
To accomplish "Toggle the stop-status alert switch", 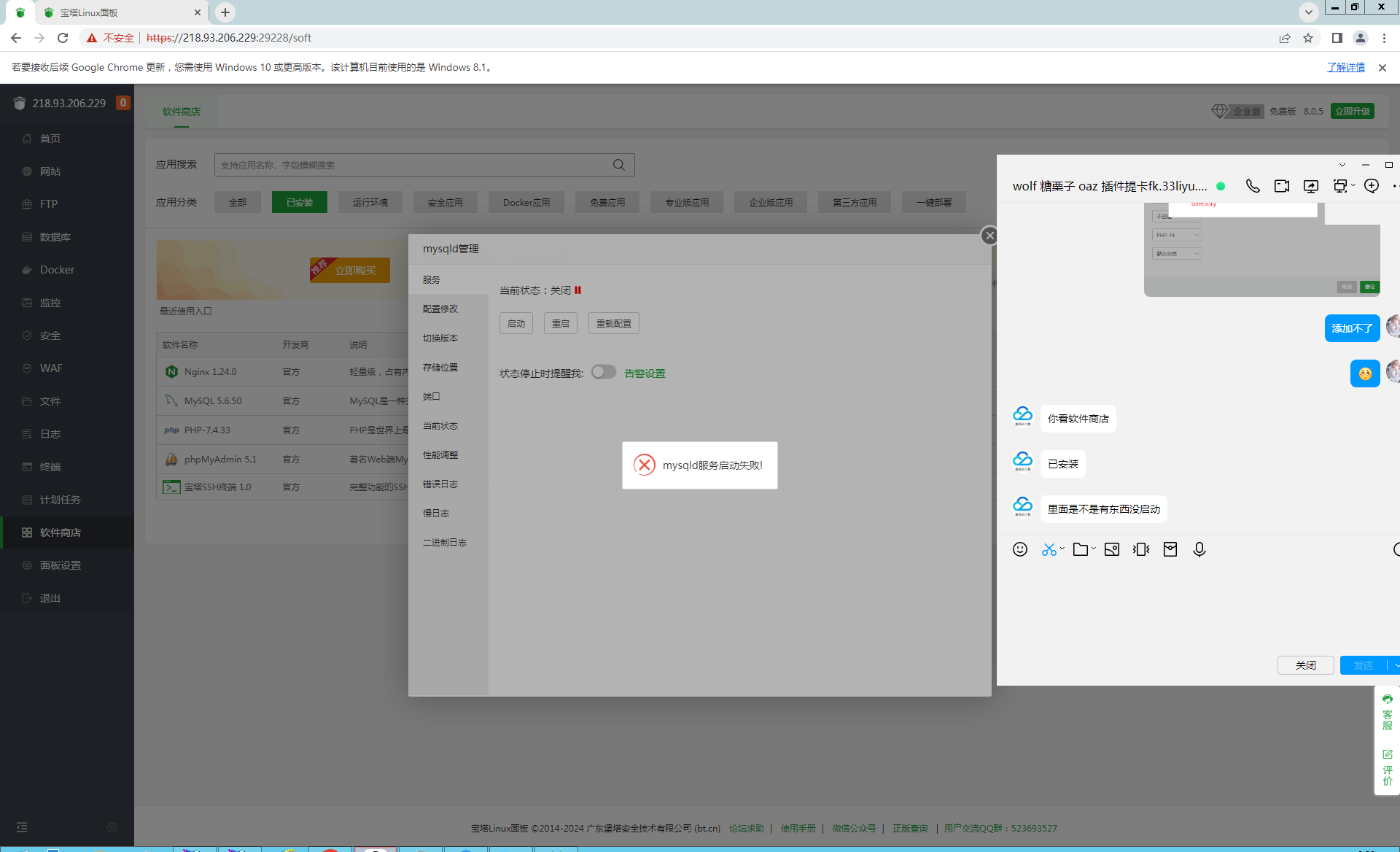I will point(604,372).
